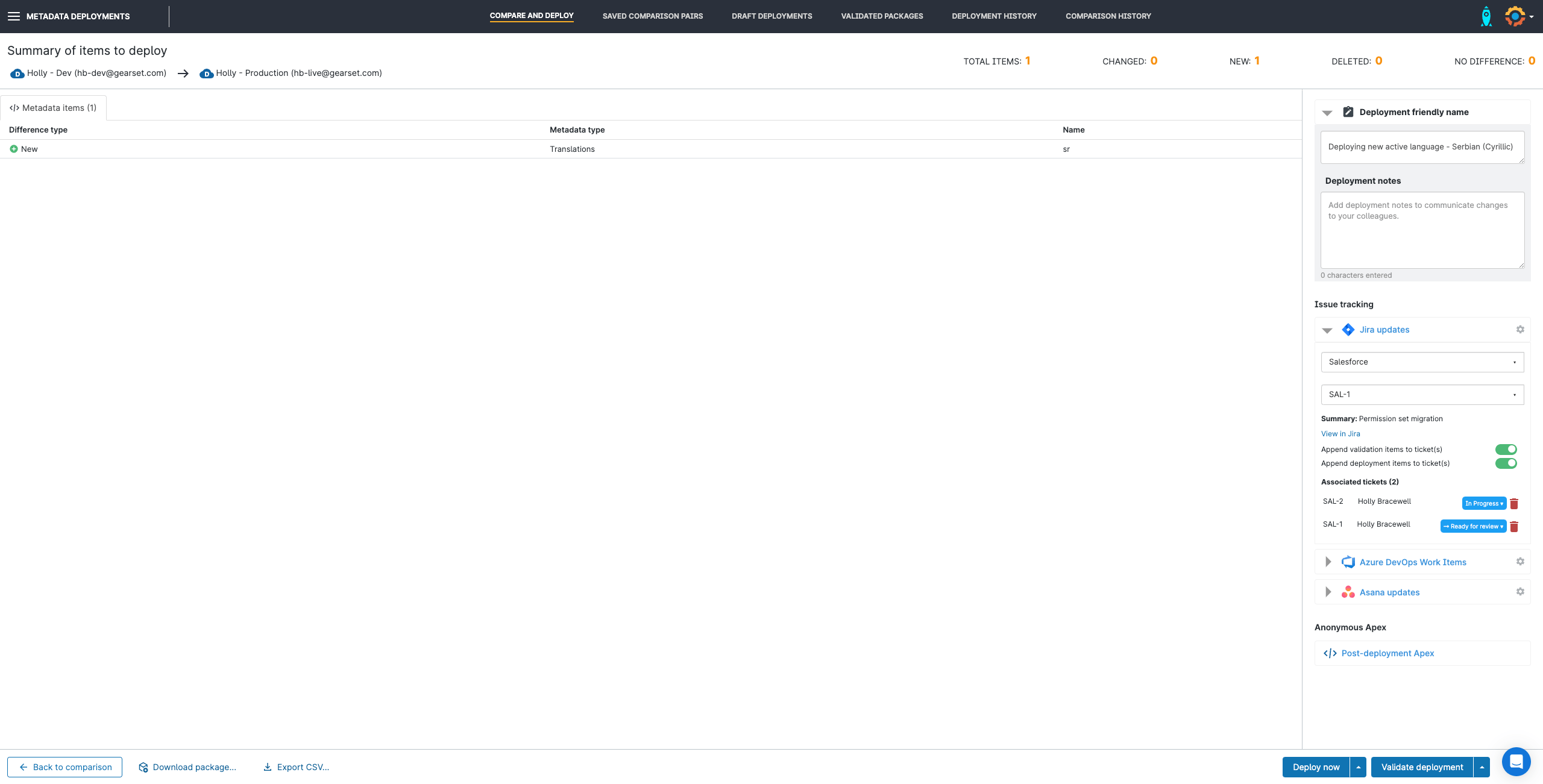Image resolution: width=1543 pixels, height=784 pixels.
Task: Open the SAL-1 ticket selector dropdown
Action: click(1422, 394)
